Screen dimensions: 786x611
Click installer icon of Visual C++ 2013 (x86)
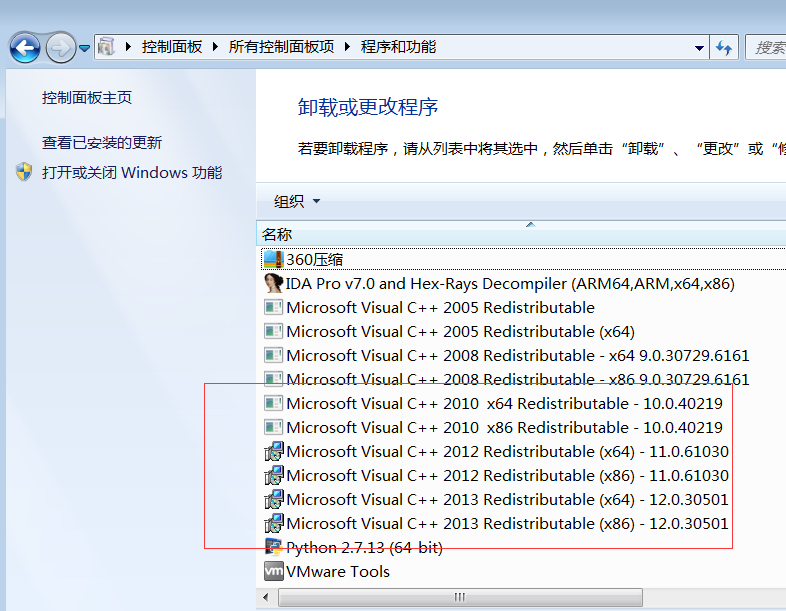(274, 523)
